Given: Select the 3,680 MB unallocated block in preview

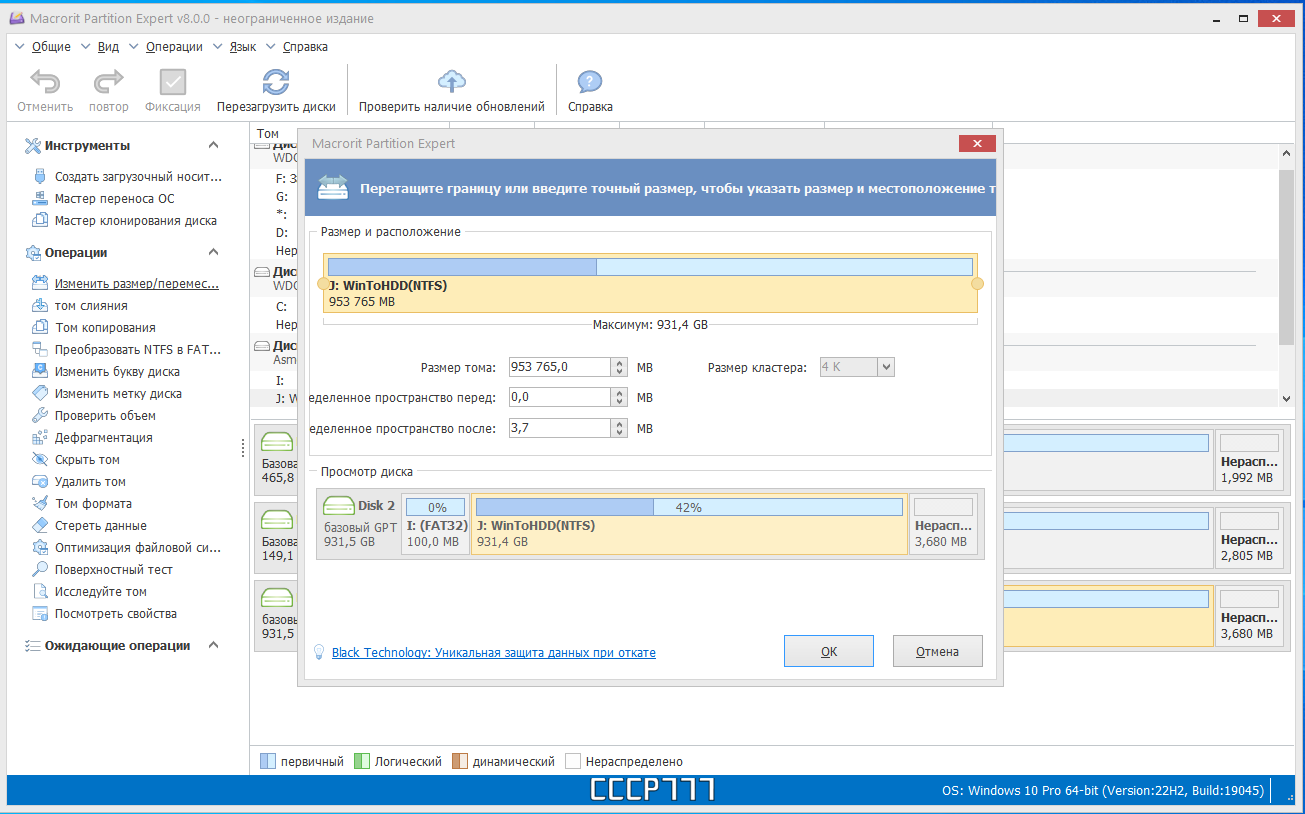Looking at the screenshot, I should pyautogui.click(x=944, y=523).
